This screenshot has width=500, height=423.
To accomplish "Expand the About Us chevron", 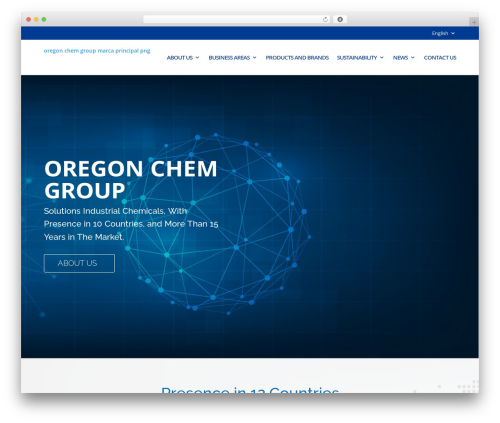I will (x=197, y=58).
